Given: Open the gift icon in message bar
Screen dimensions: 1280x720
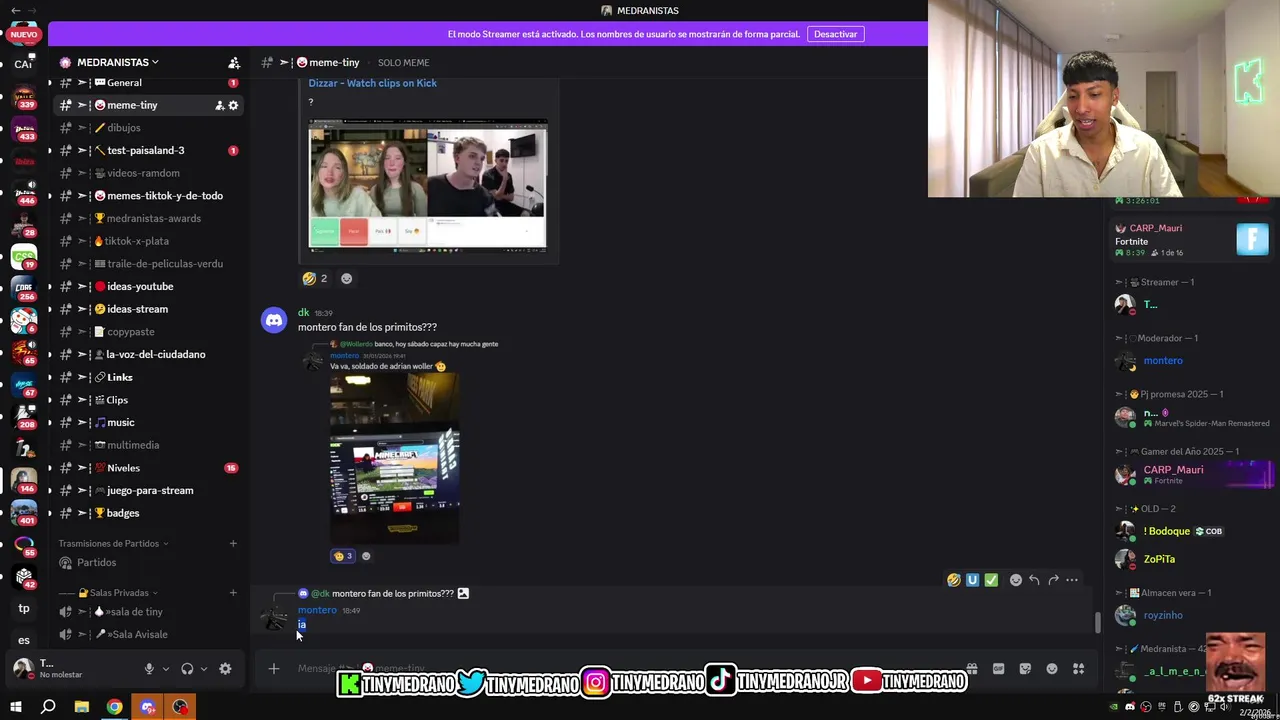Looking at the screenshot, I should 971,669.
